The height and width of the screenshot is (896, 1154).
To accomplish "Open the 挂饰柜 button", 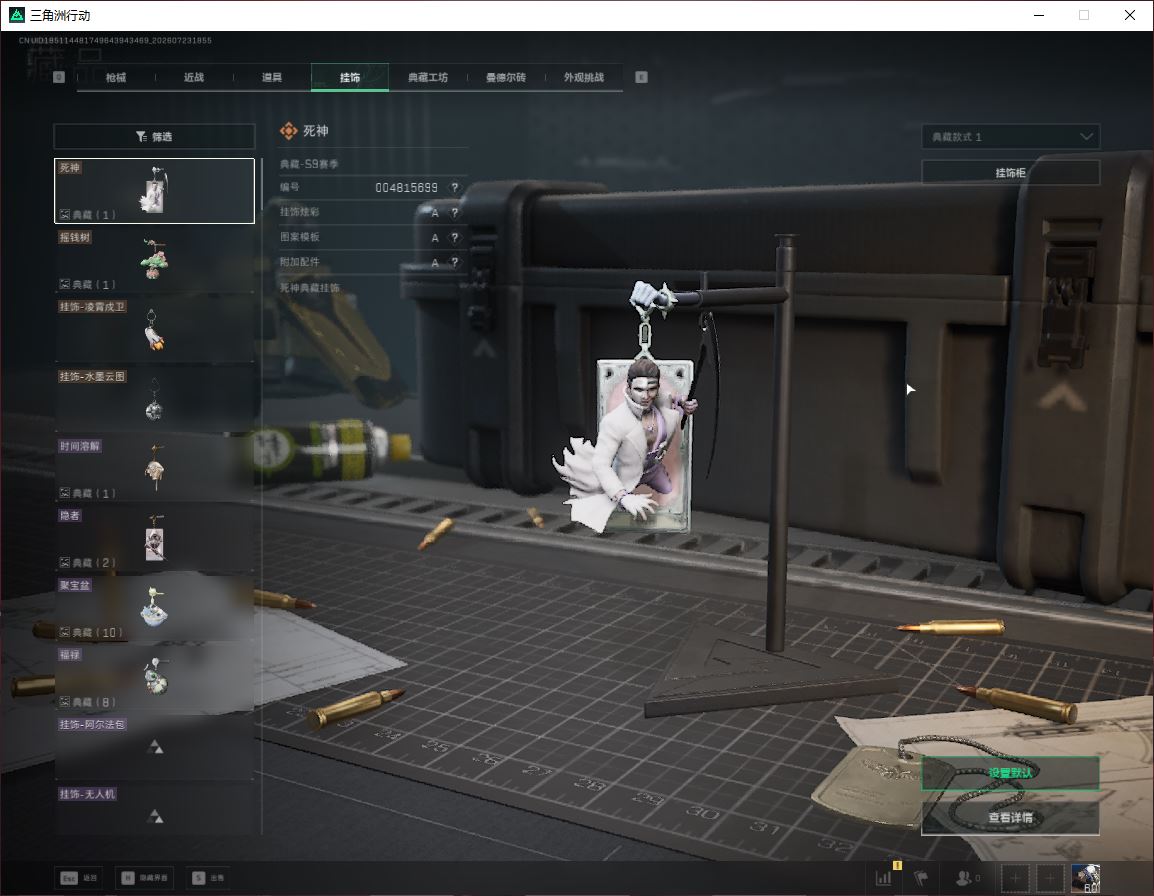I will [1010, 173].
